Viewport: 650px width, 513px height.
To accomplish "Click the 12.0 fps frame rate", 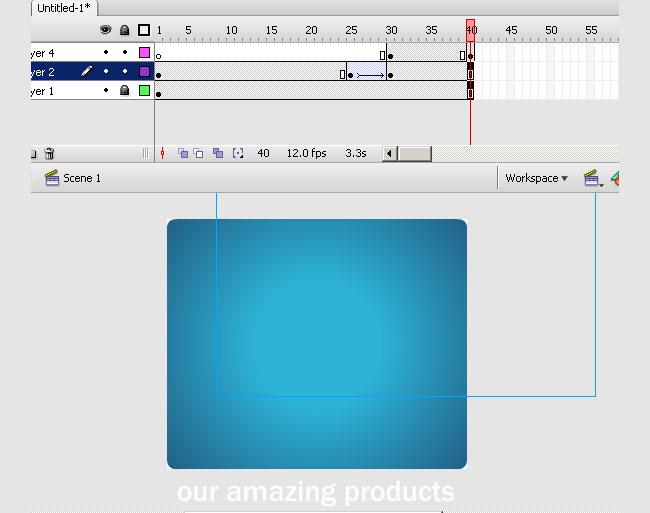I will tap(306, 153).
